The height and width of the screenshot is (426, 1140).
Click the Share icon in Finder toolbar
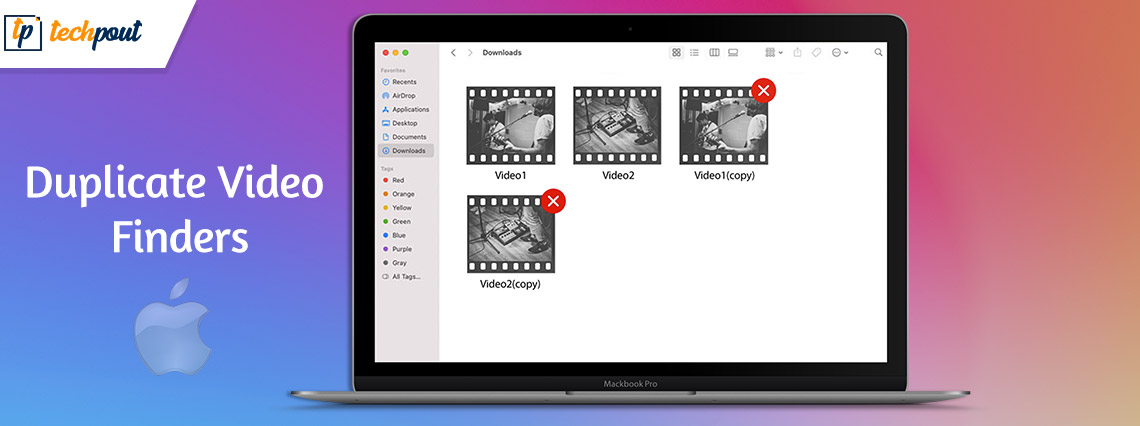(x=797, y=52)
